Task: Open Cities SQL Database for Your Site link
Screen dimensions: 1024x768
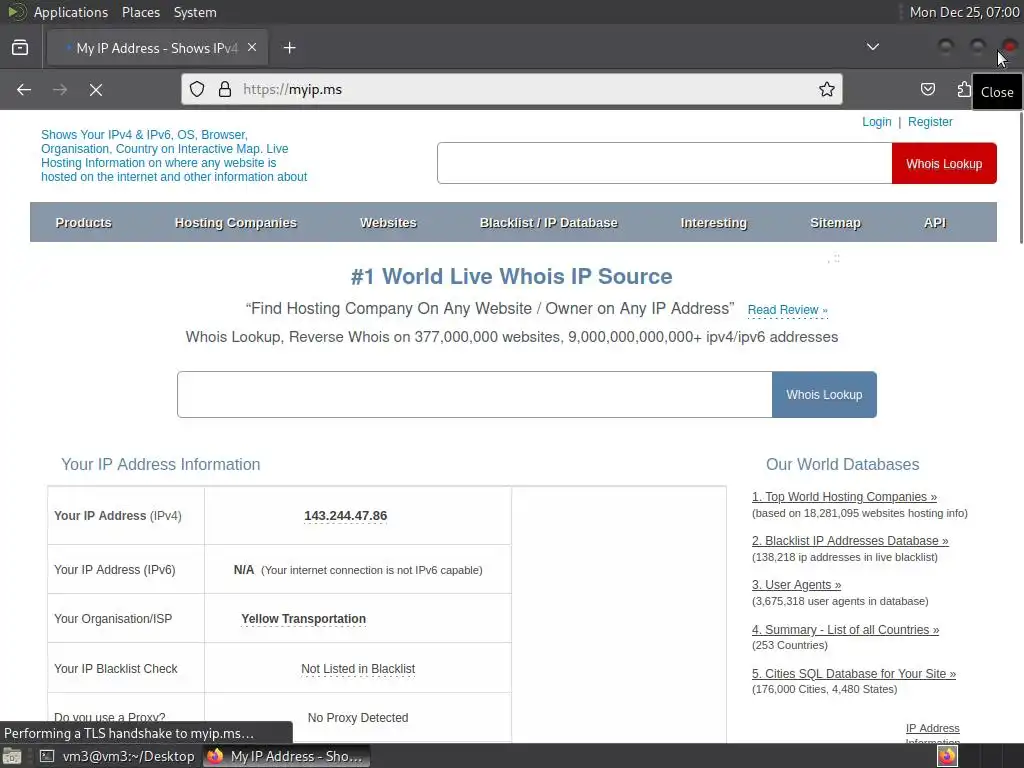Action: tap(854, 674)
